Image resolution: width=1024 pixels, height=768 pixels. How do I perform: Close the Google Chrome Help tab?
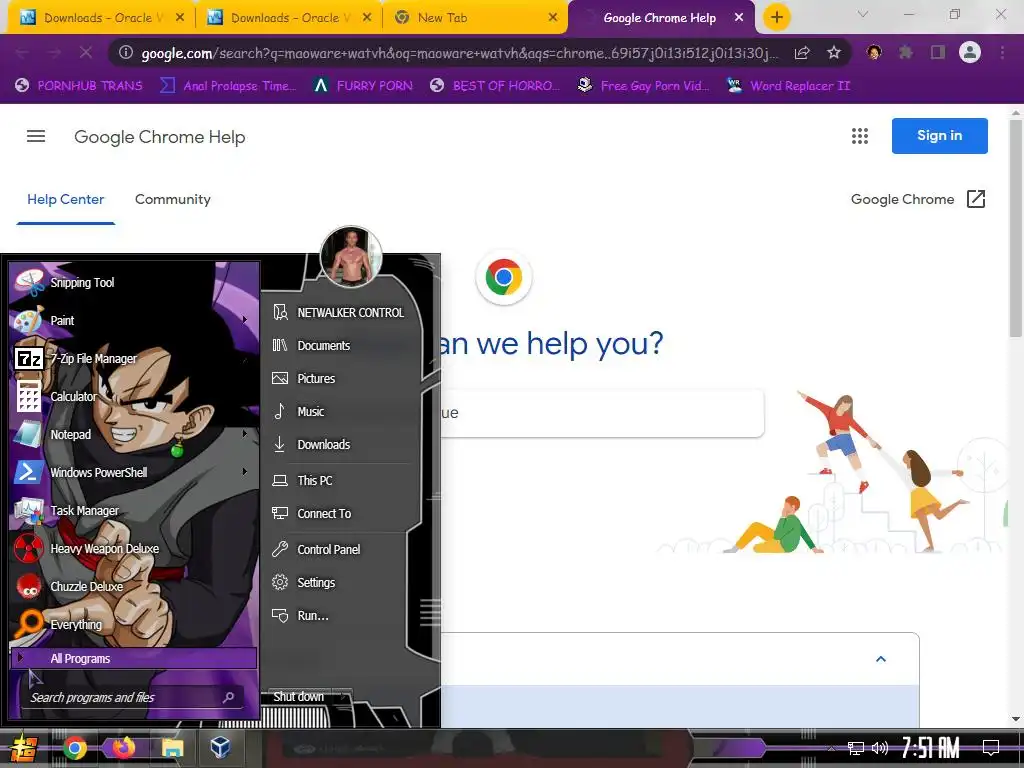tap(739, 18)
